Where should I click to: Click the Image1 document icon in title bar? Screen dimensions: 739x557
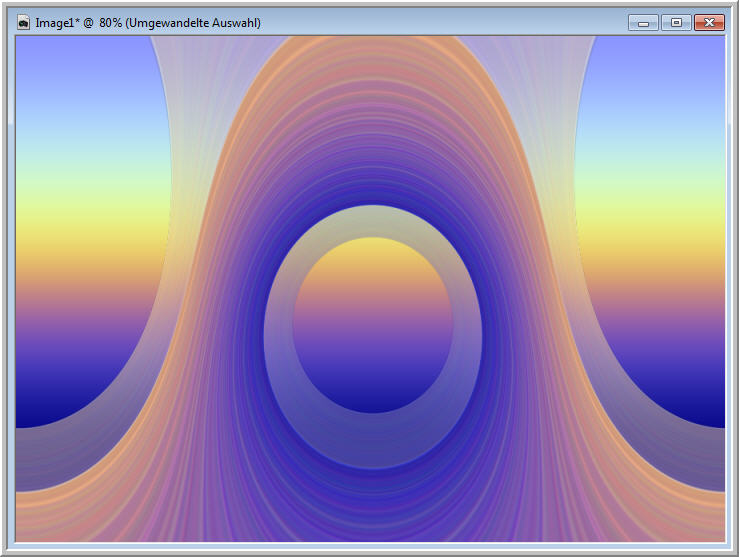tap(23, 23)
